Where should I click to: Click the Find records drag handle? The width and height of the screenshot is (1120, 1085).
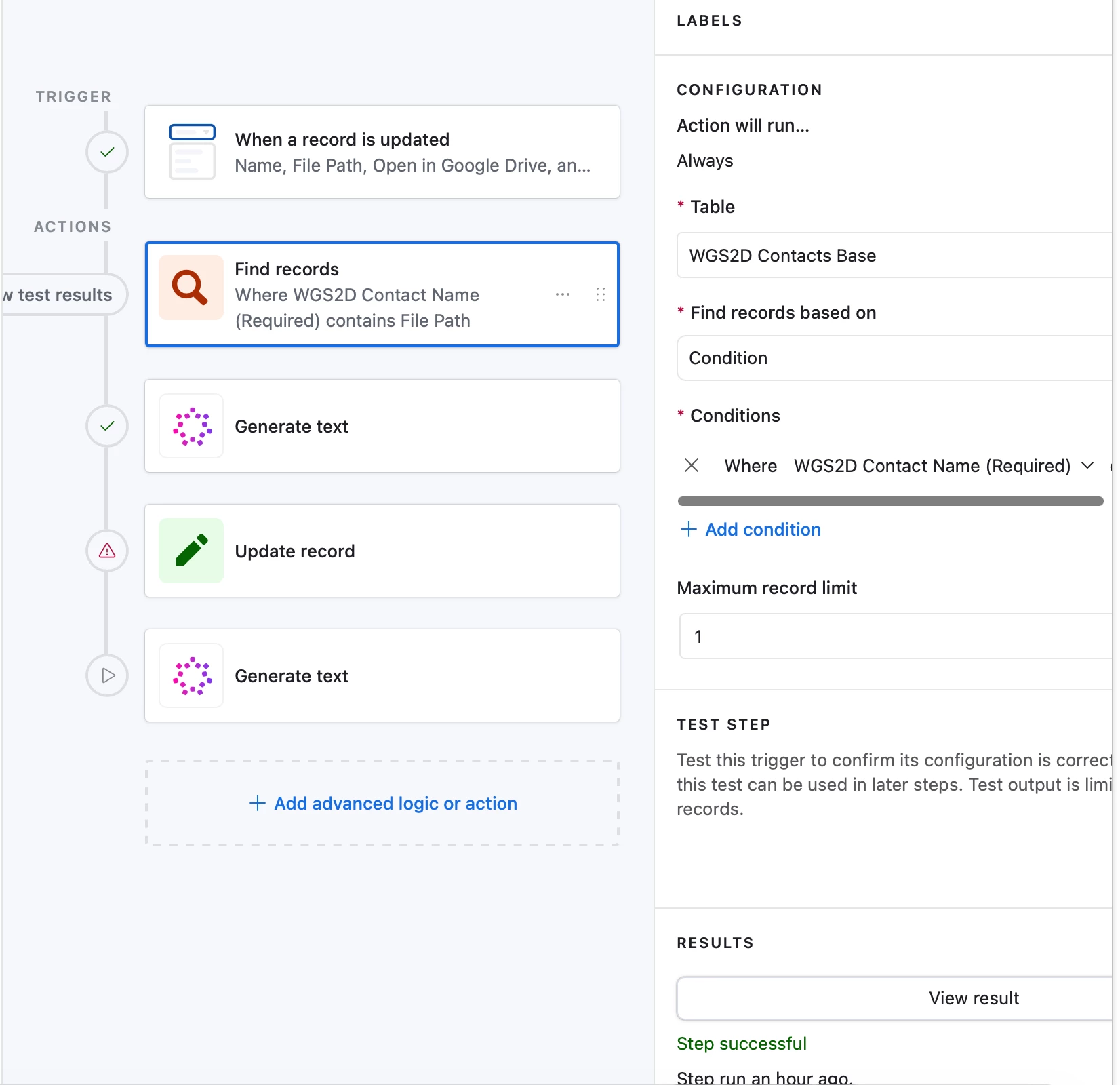pos(600,294)
